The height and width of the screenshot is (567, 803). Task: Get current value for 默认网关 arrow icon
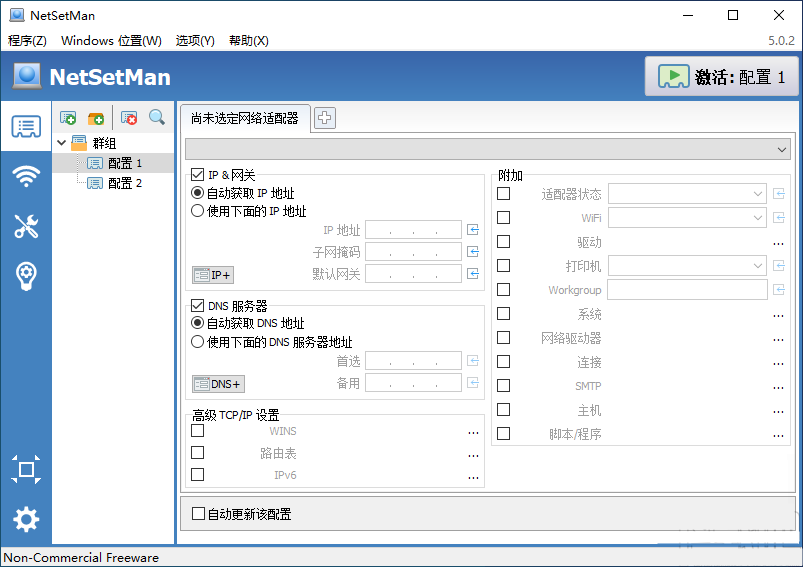point(473,274)
